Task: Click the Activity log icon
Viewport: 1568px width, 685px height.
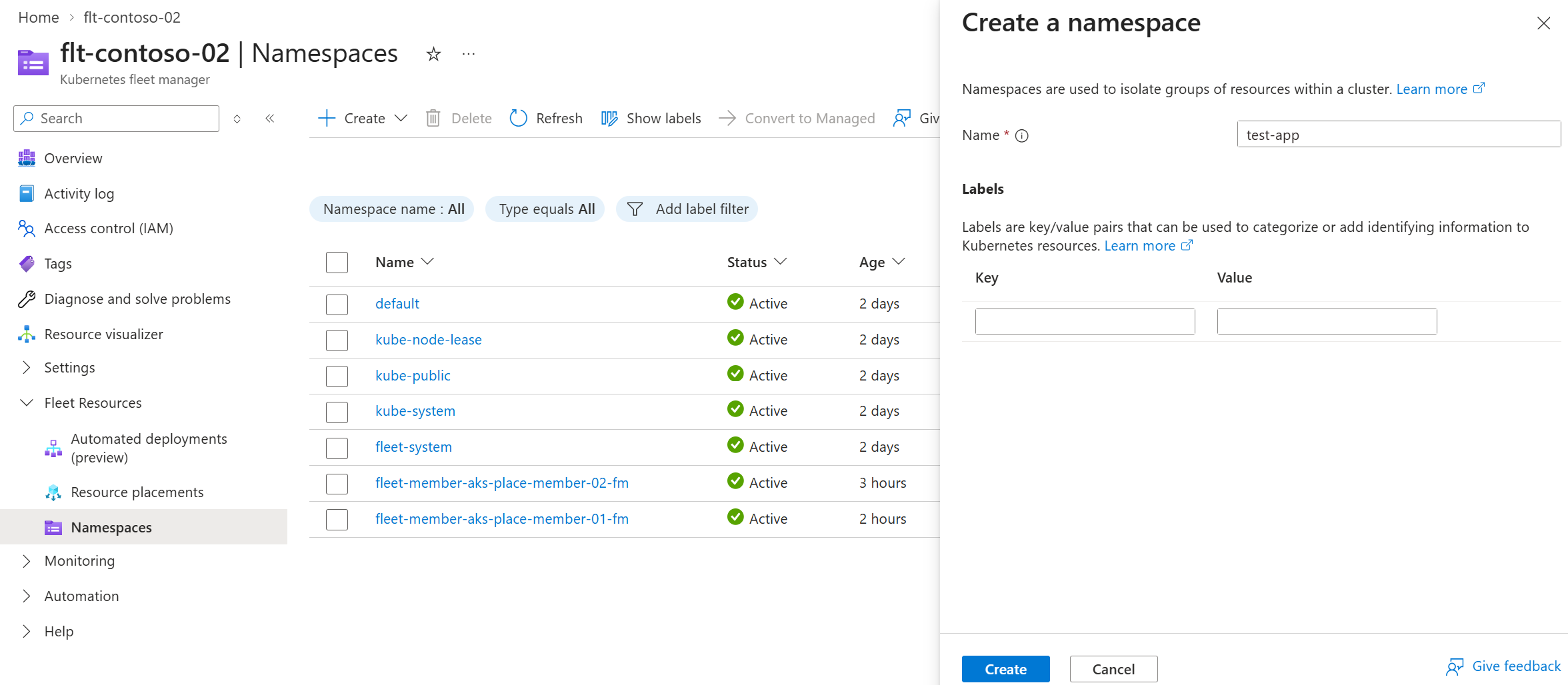Action: pyautogui.click(x=27, y=194)
